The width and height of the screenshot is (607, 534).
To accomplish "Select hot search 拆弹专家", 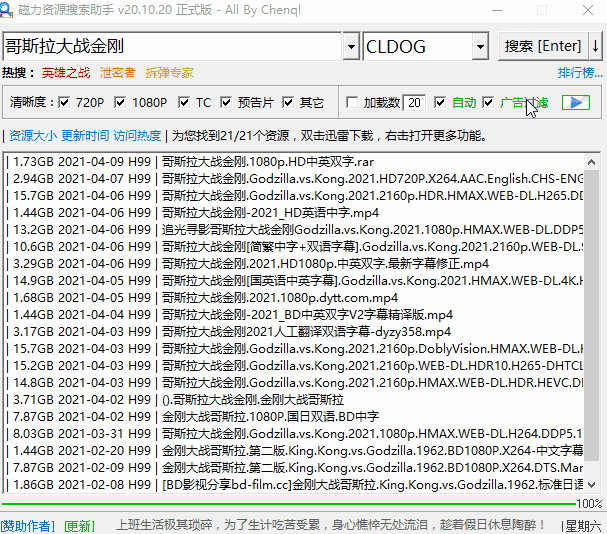I will tap(169, 72).
